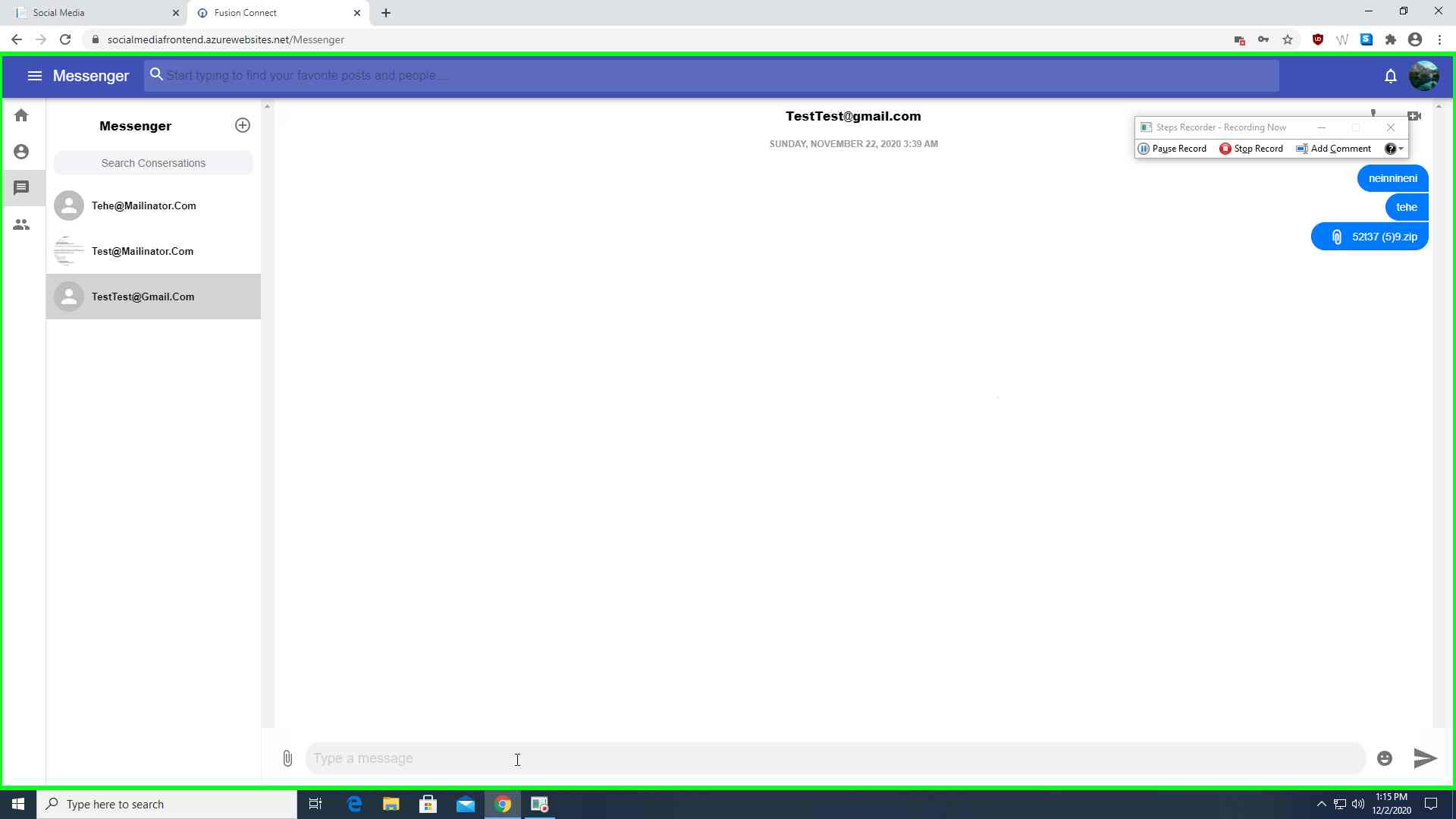Viewport: 1456px width, 819px height.
Task: Select the Messenger chat sidebar icon
Action: (21, 187)
